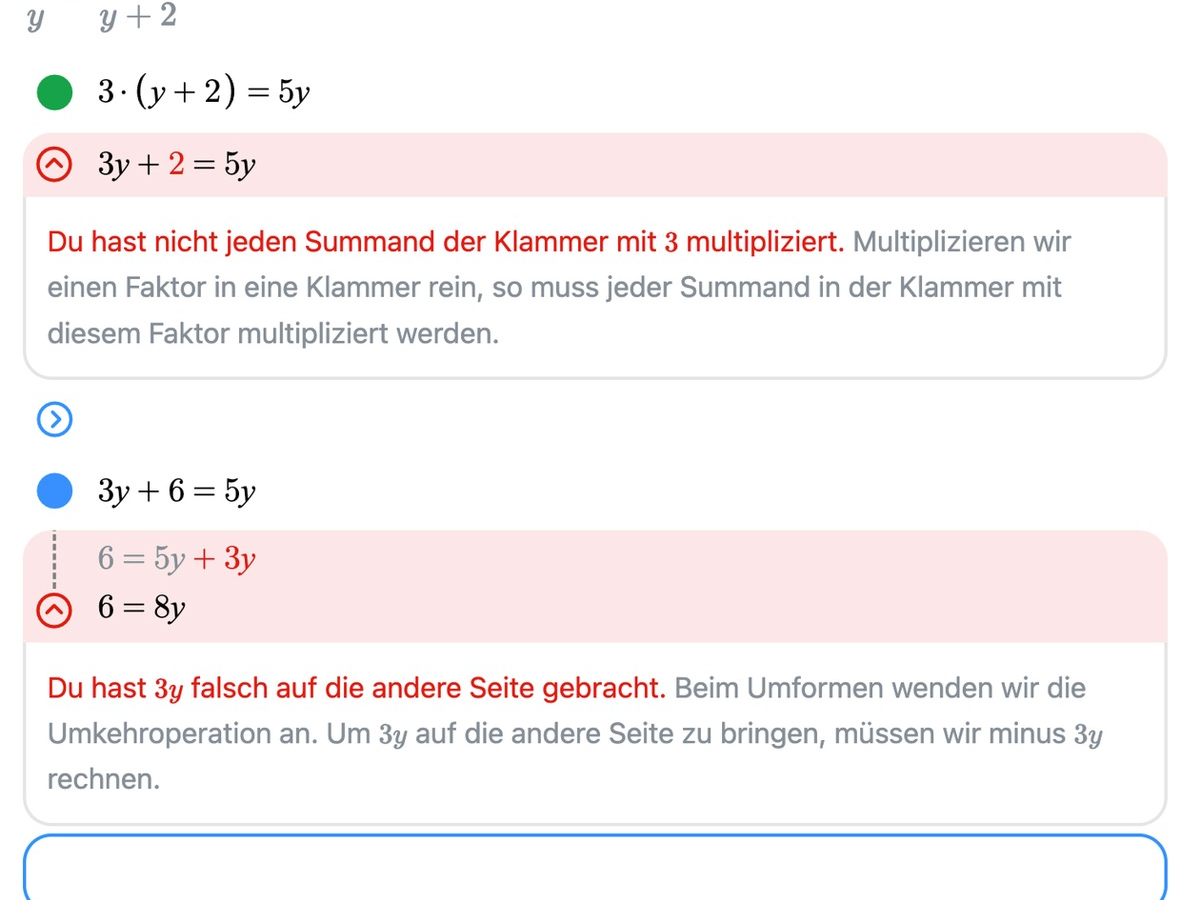Screen dimensions: 1200x900
Task: Collapse the hint for 3y + 2 = 5y
Action: tap(55, 165)
